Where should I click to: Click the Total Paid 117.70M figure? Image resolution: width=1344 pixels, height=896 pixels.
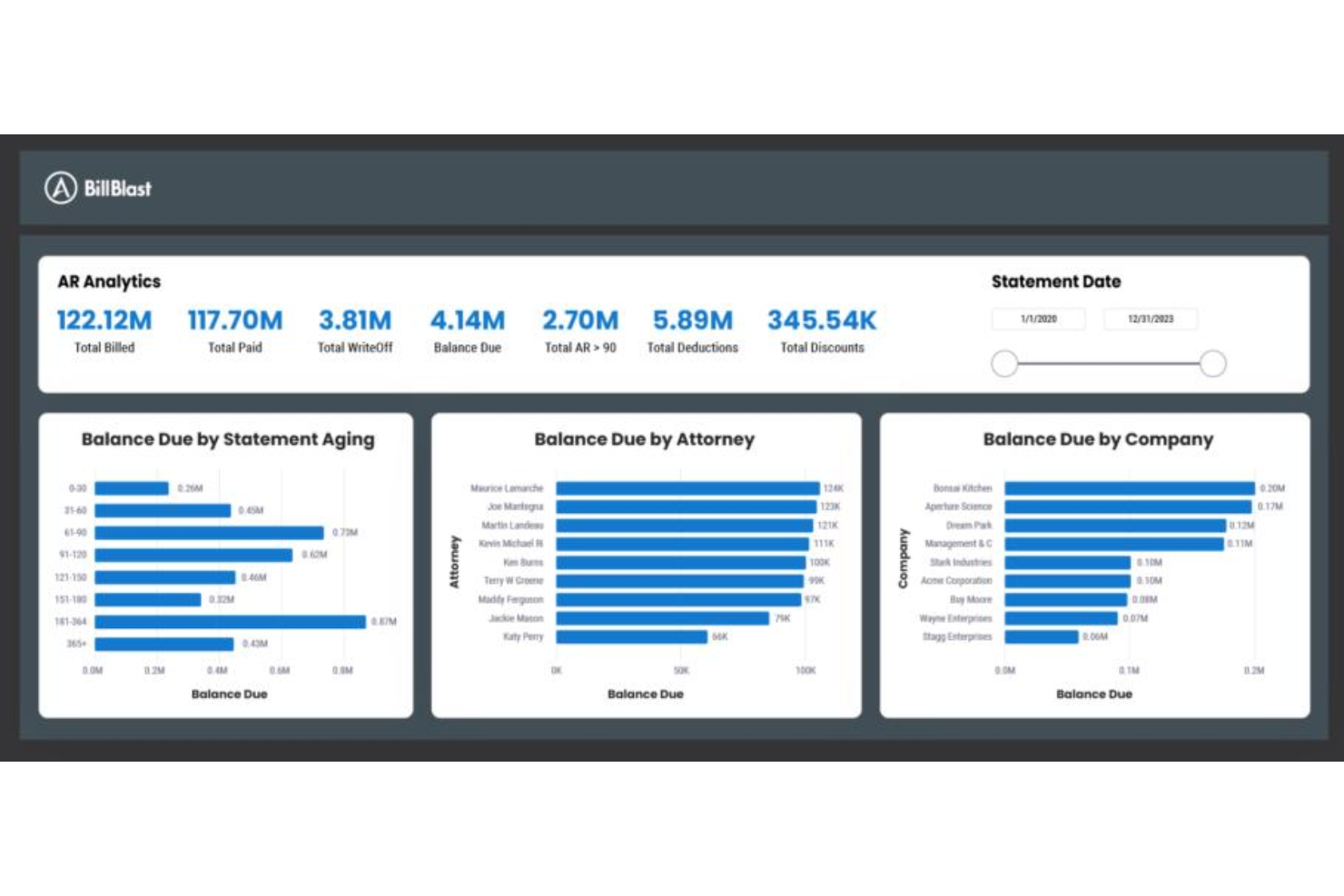(x=234, y=320)
